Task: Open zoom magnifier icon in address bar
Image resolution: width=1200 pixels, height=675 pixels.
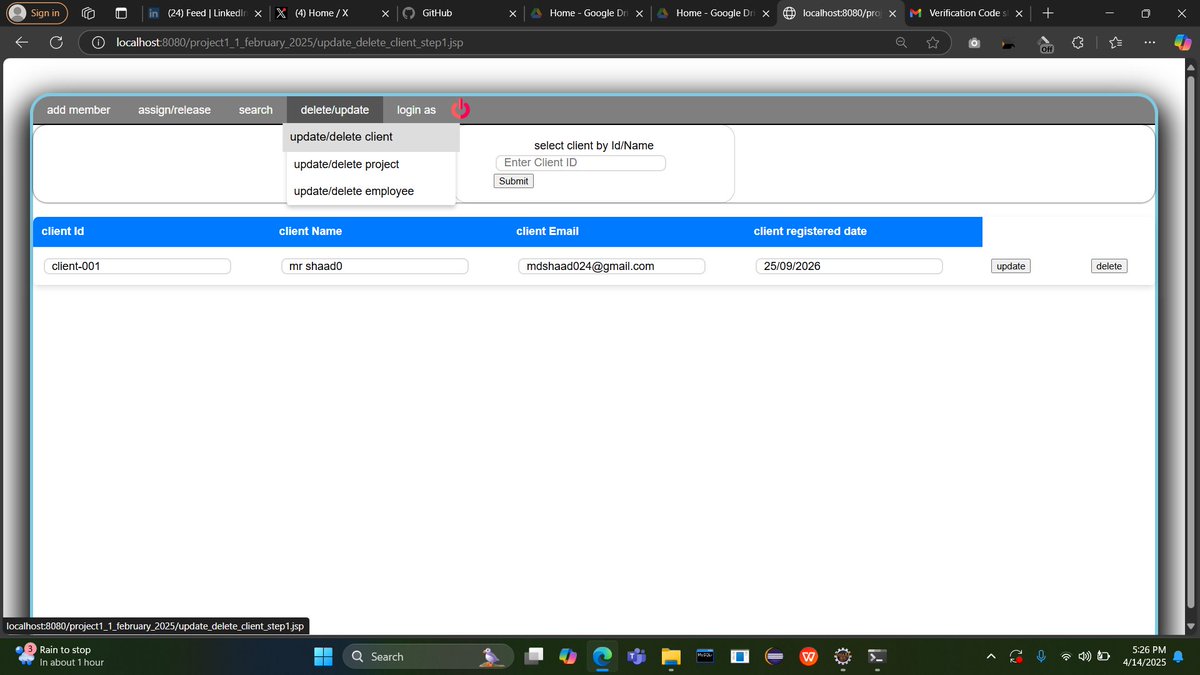Action: coord(901,43)
